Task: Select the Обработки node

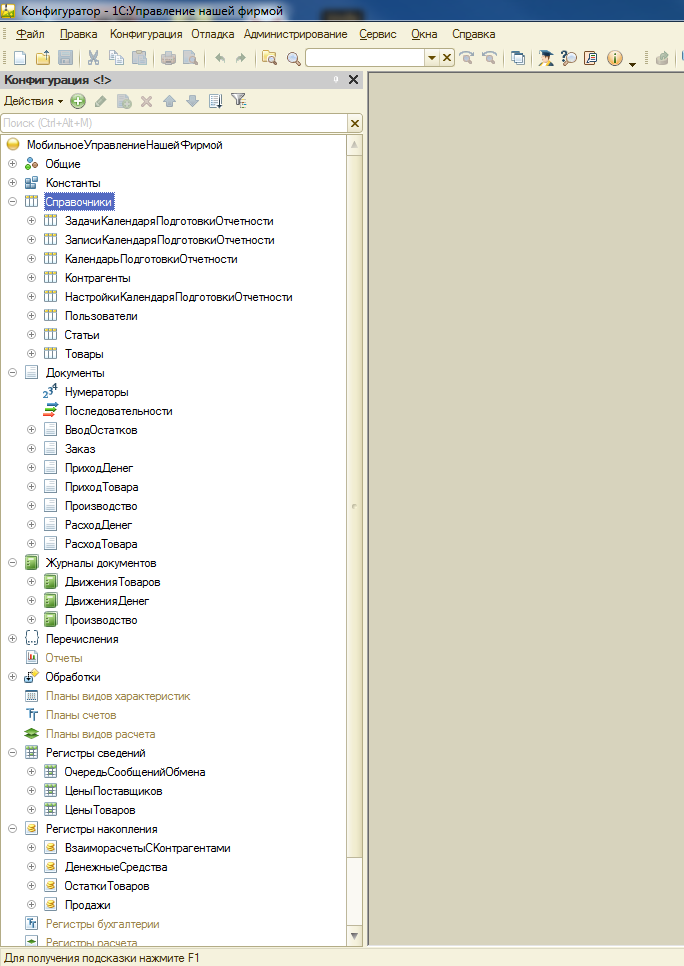Action: click(x=73, y=677)
